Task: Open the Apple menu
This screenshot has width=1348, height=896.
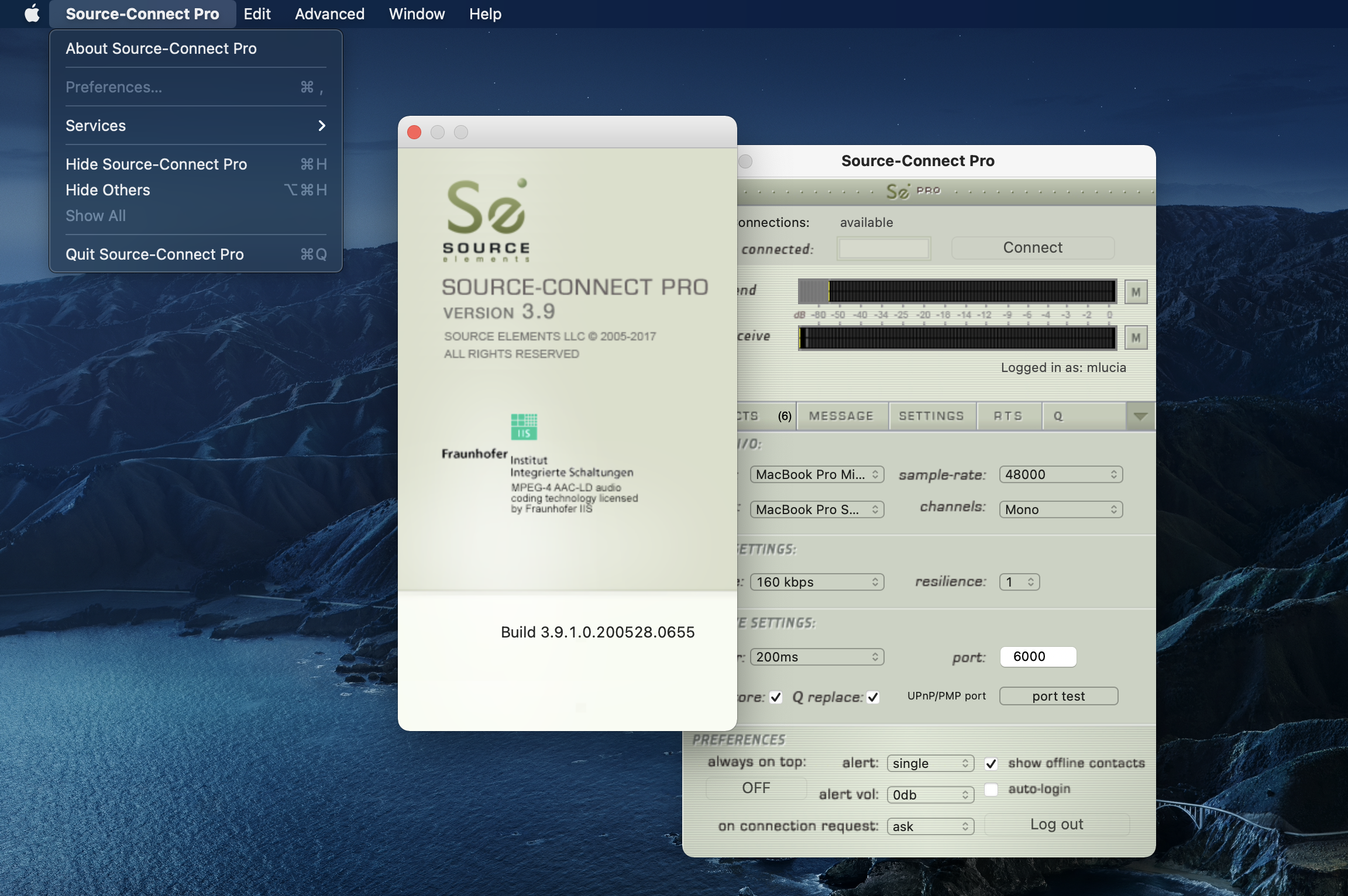Action: [32, 13]
